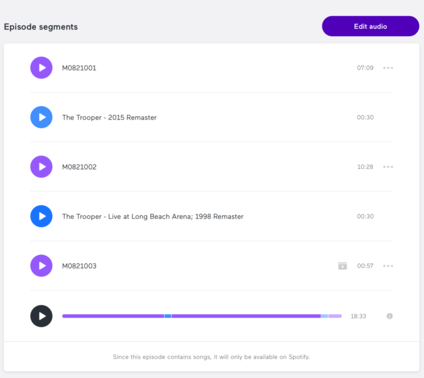Click the info icon next to 18:33
This screenshot has height=378, width=424.
[389, 316]
